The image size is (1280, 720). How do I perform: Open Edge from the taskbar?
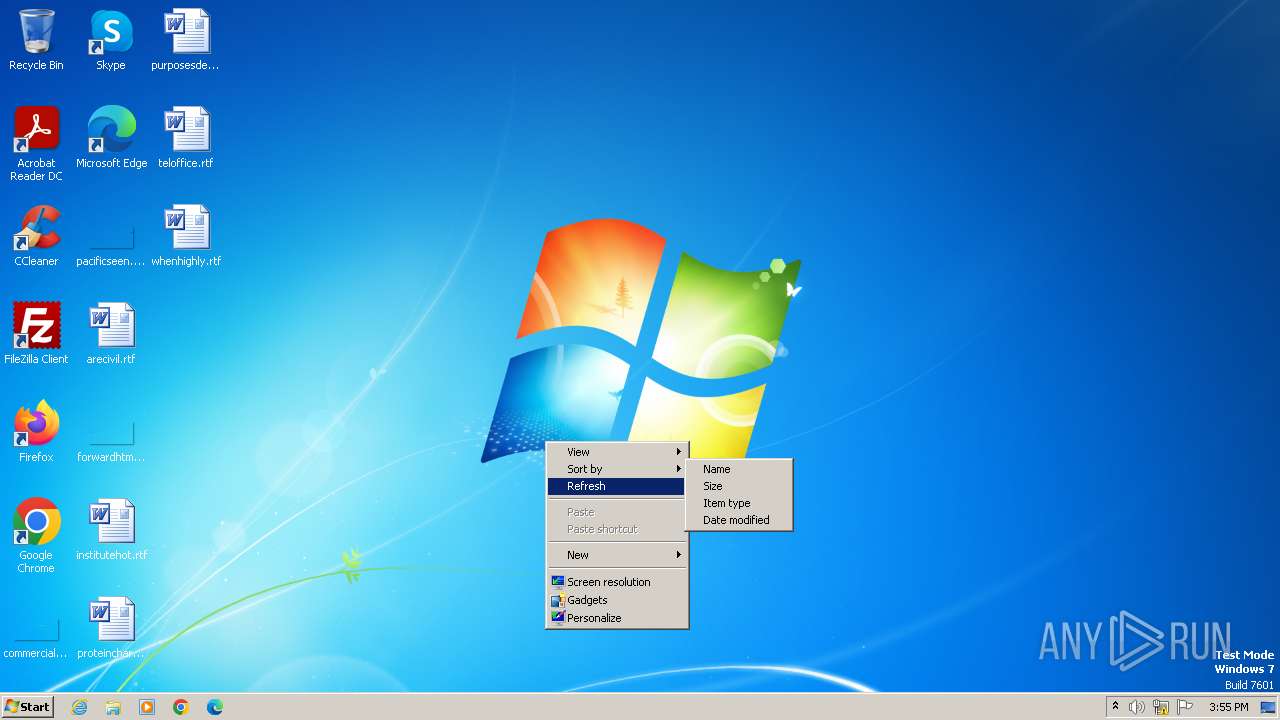[x=215, y=707]
